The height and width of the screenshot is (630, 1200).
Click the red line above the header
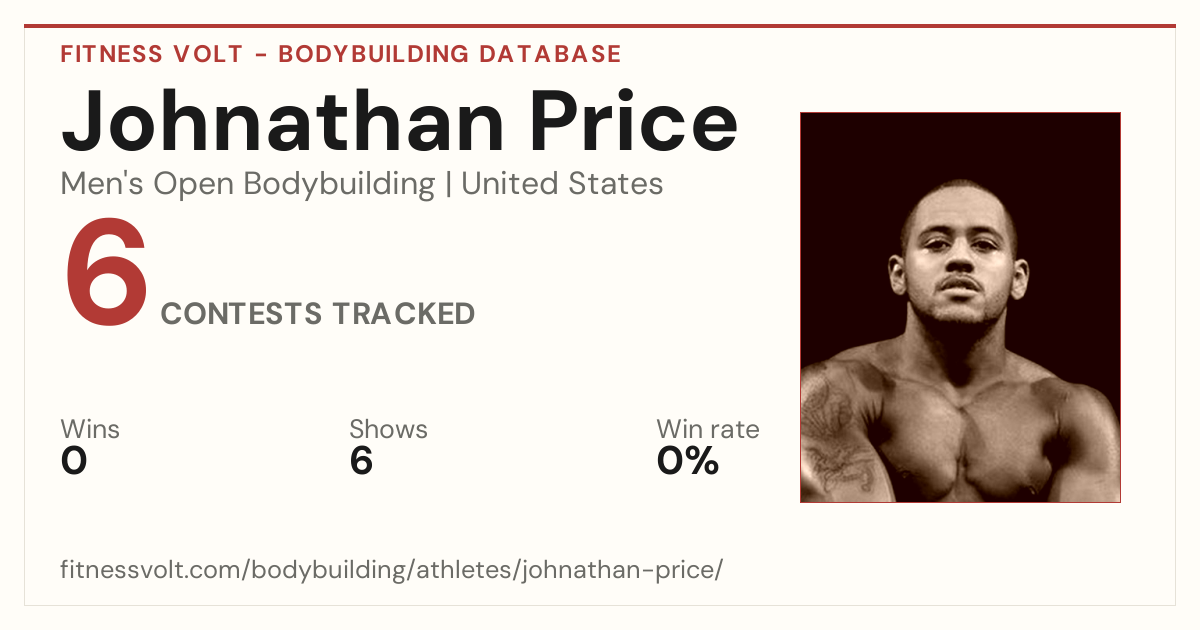tap(600, 26)
